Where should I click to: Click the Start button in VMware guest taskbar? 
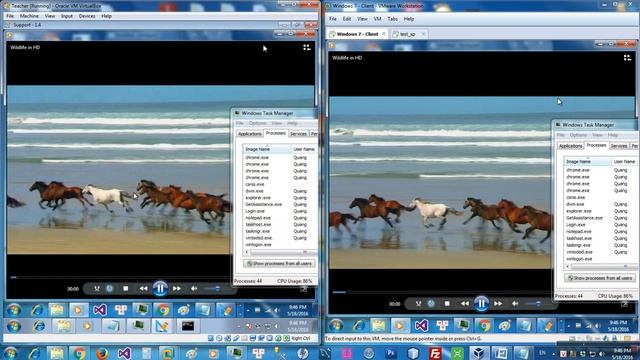click(336, 325)
